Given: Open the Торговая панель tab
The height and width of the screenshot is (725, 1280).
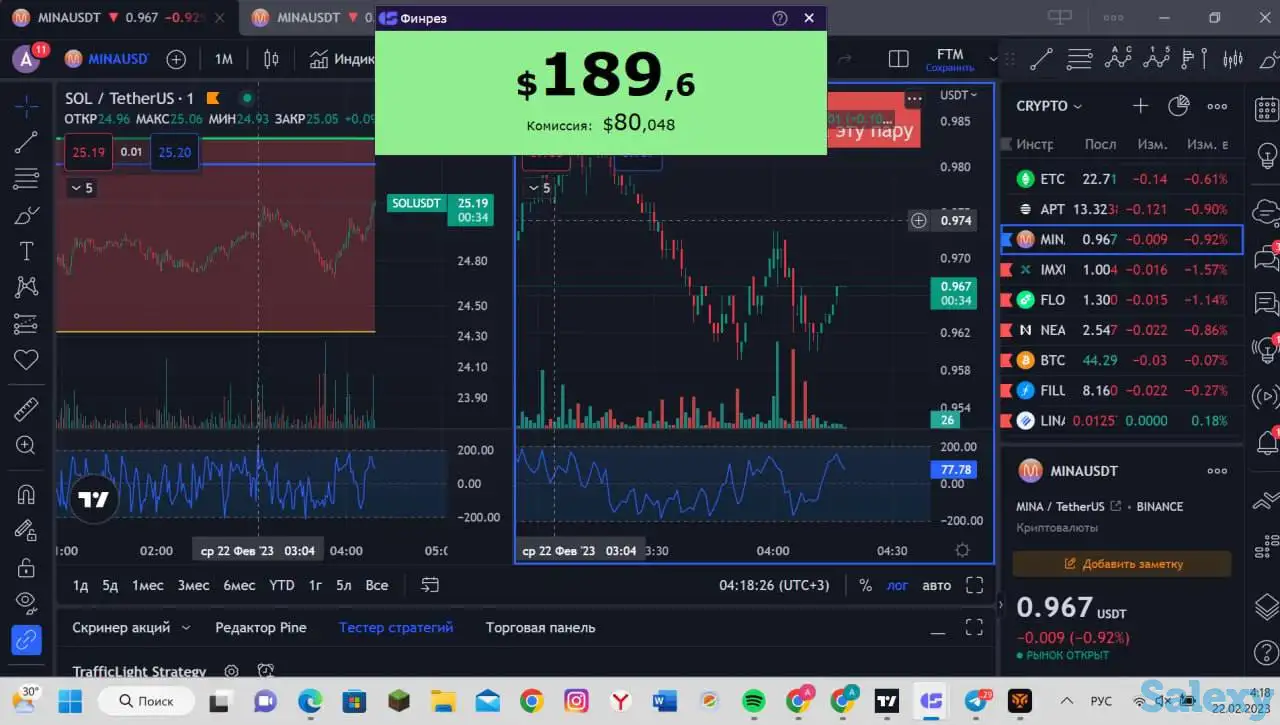Looking at the screenshot, I should coord(540,628).
